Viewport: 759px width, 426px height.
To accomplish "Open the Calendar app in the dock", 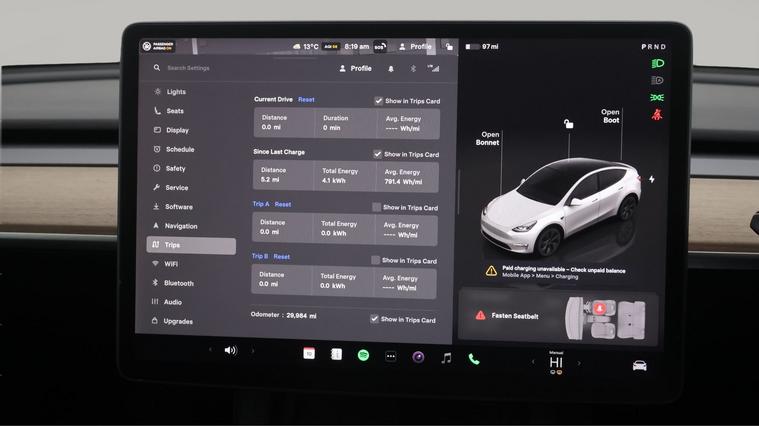I will 309,353.
